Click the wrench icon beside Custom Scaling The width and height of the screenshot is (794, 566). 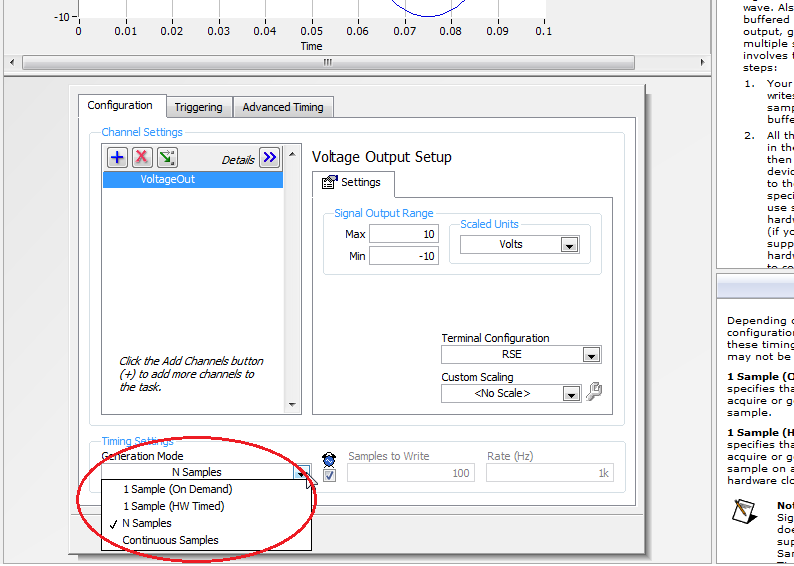point(594,393)
